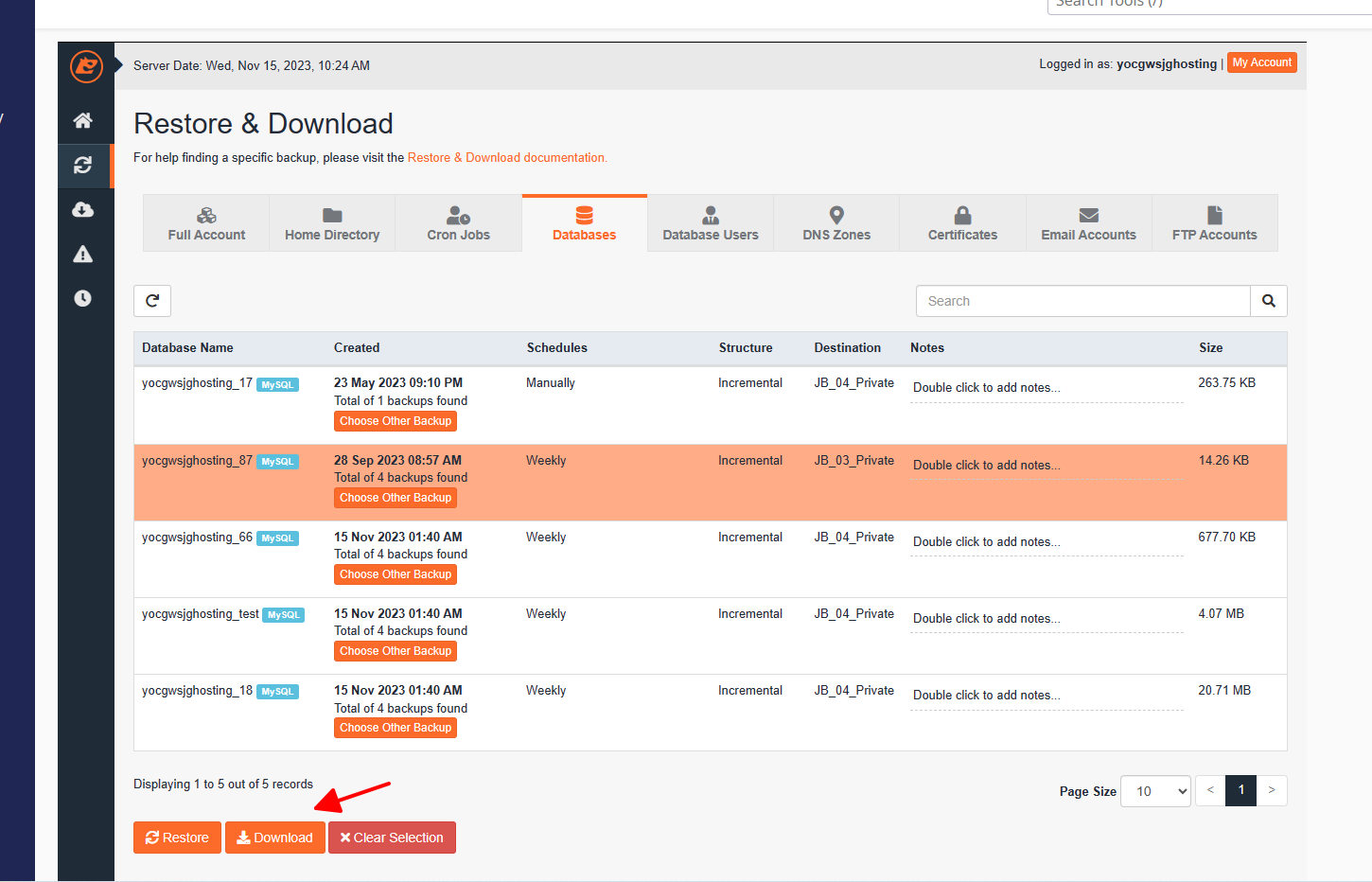Choose Other Backup for yocgwsjghosting_87
This screenshot has width=1372, height=882.
pyautogui.click(x=396, y=498)
